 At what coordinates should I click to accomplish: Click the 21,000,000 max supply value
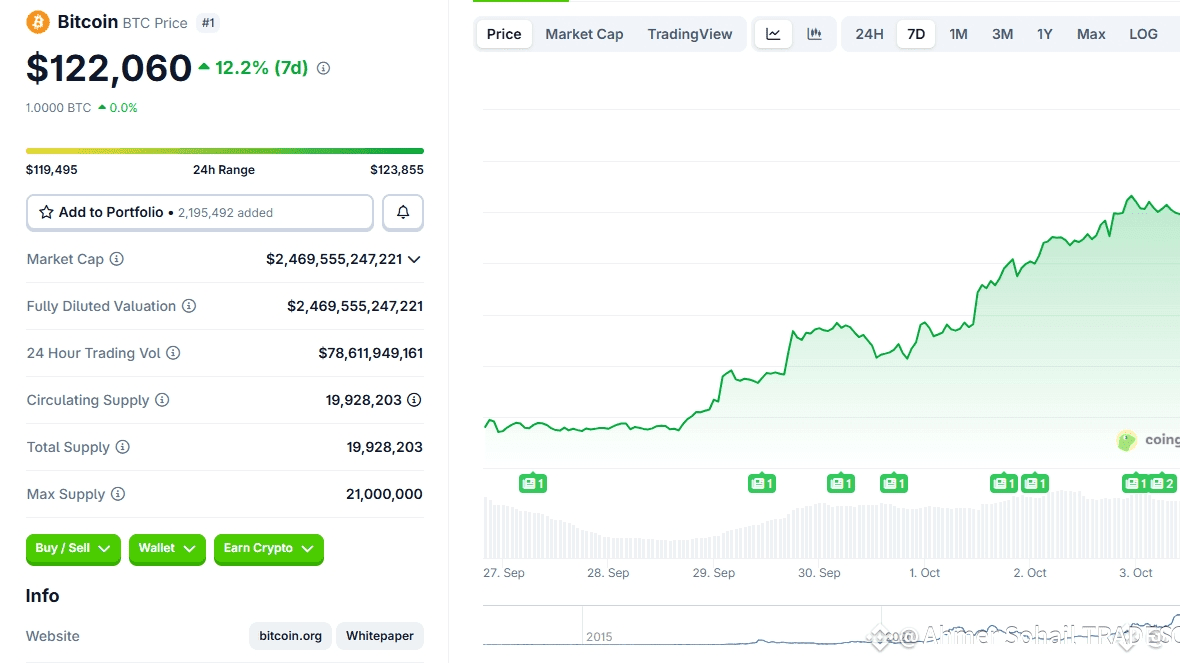point(384,494)
